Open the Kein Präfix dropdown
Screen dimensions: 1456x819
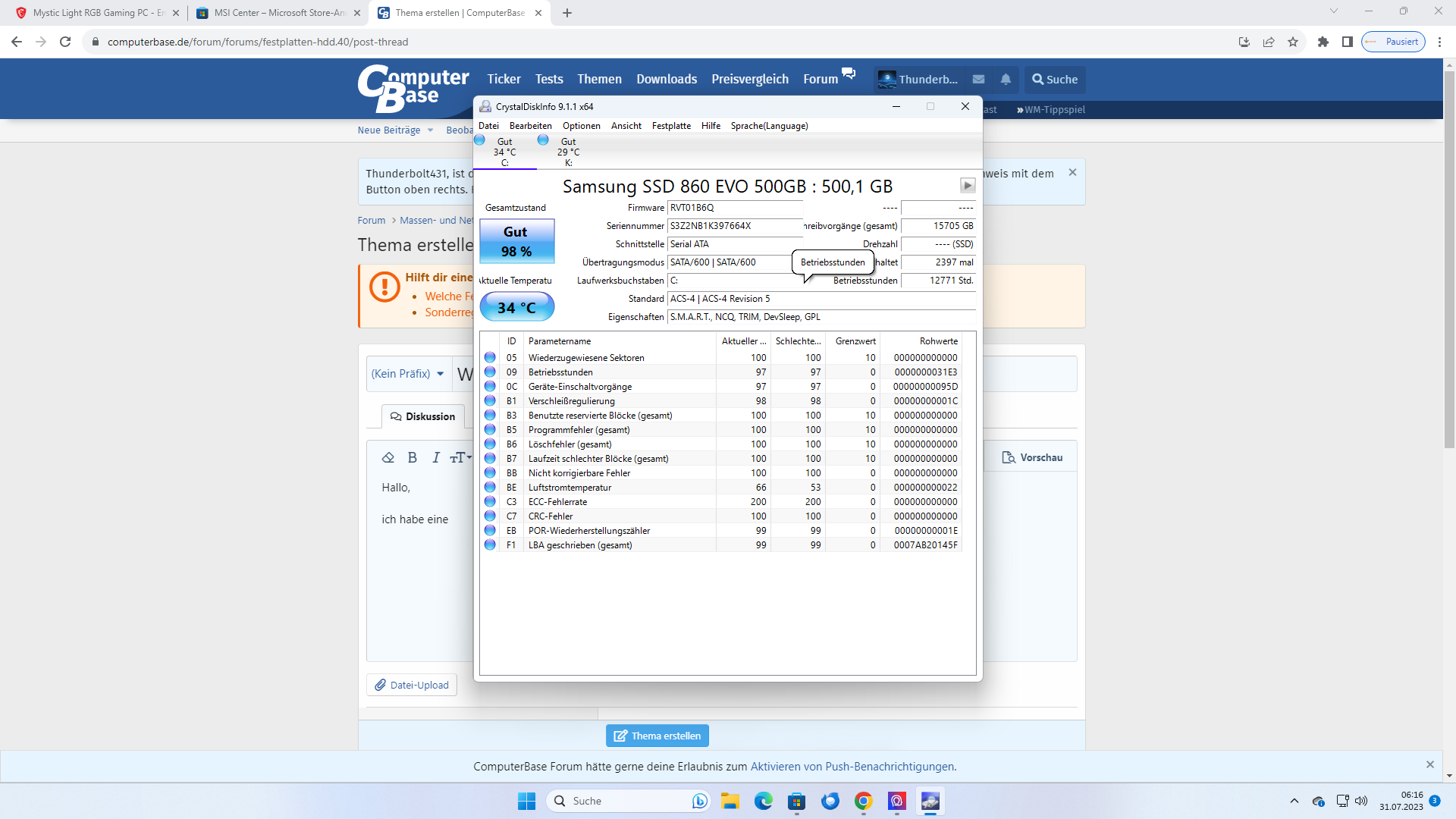point(408,374)
